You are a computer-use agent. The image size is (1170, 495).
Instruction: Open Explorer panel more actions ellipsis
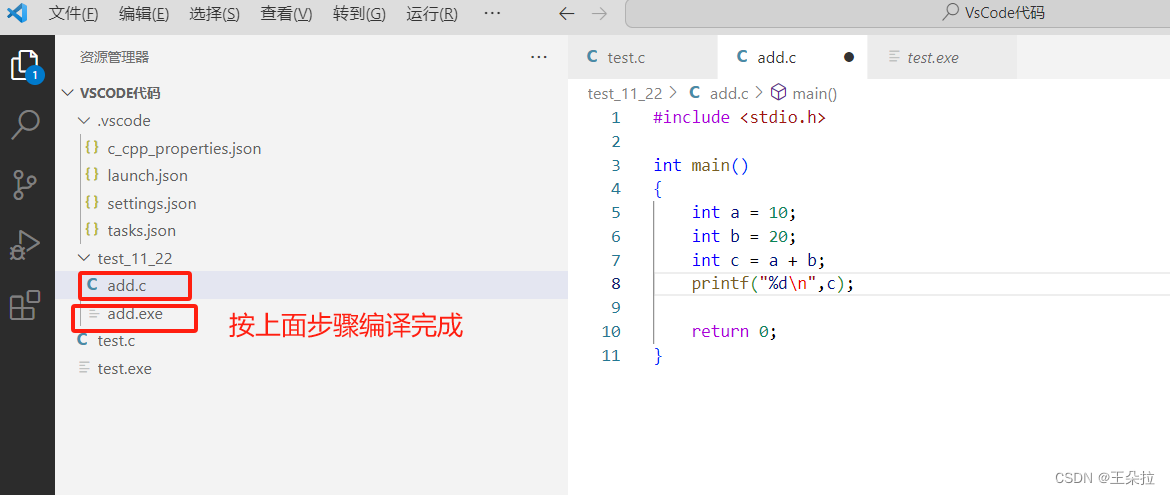click(539, 57)
